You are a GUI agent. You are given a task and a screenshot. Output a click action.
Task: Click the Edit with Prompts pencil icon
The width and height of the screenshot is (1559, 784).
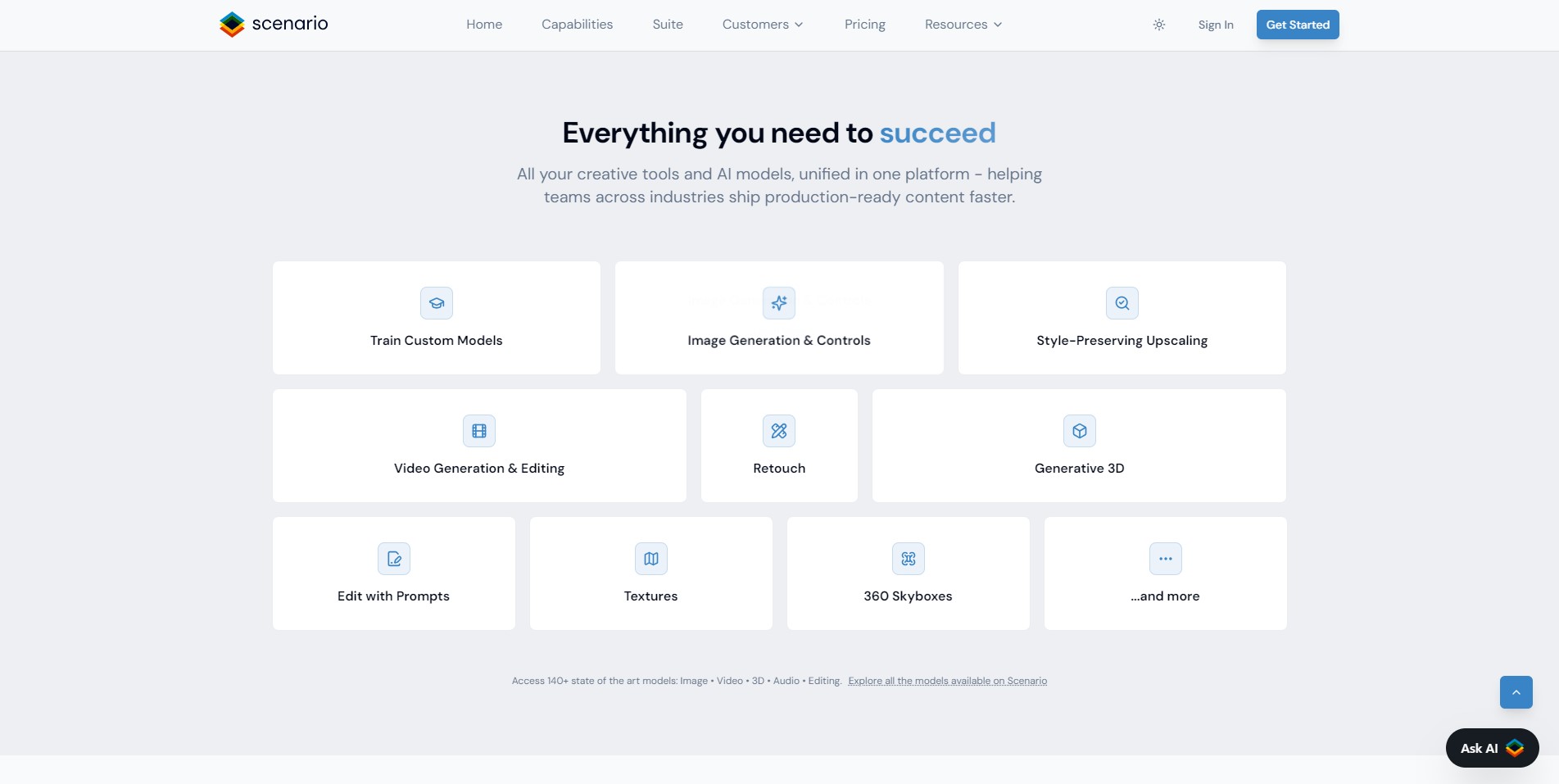394,559
